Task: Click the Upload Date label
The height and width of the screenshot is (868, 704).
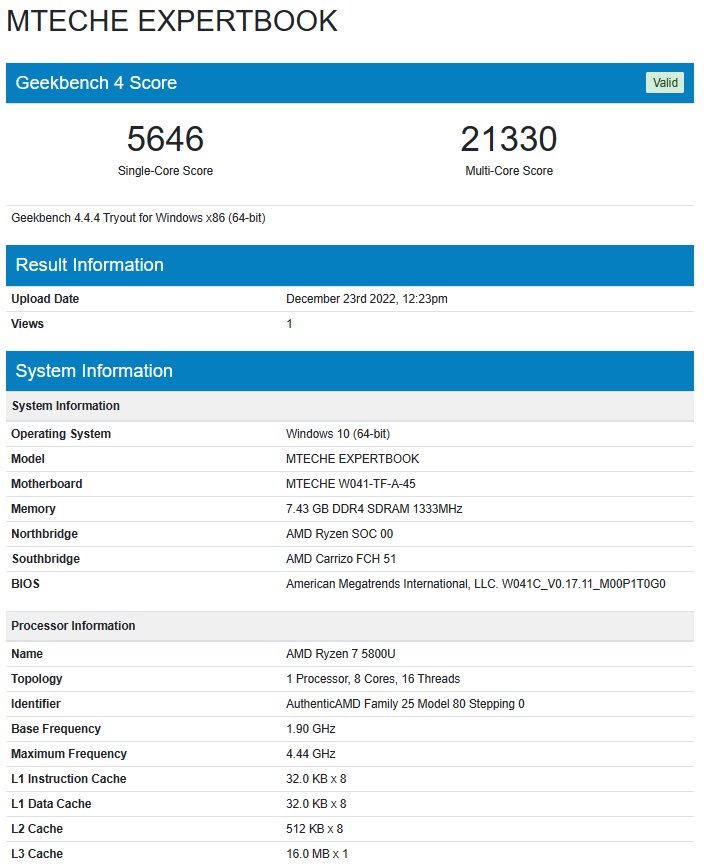Action: click(x=45, y=299)
